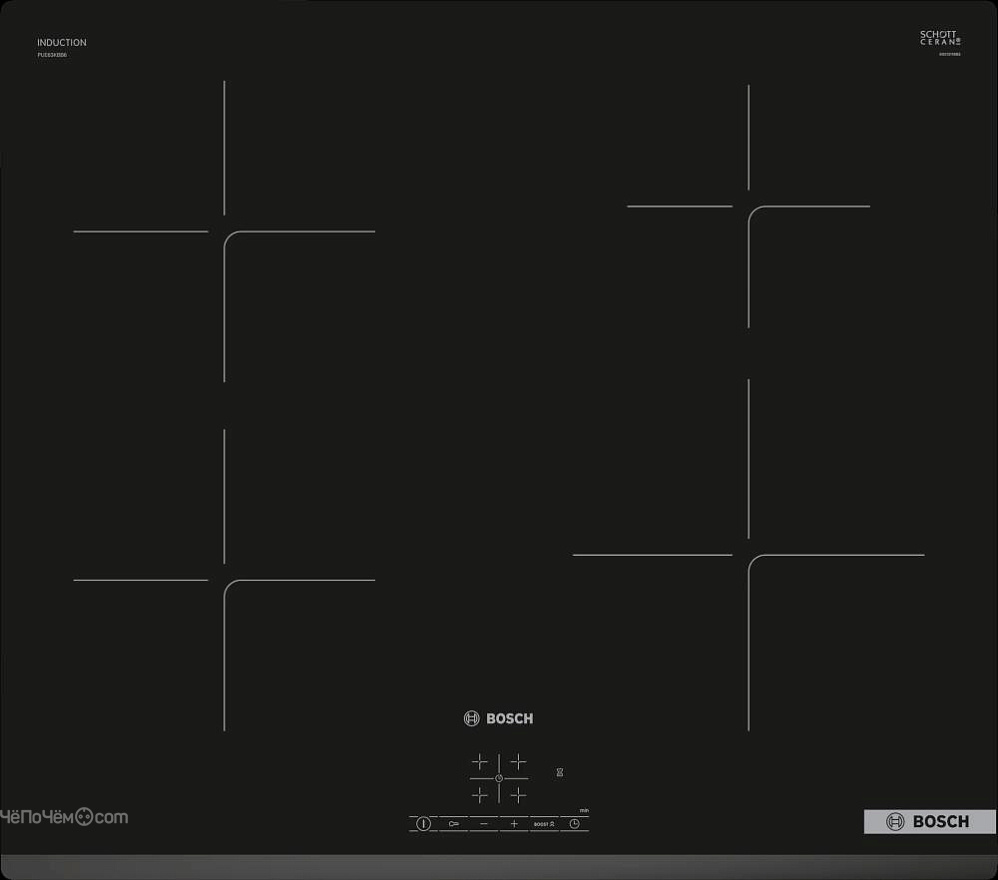Viewport: 998px width, 880px height.
Task: Tap the center timer circle between zones
Action: (499, 778)
